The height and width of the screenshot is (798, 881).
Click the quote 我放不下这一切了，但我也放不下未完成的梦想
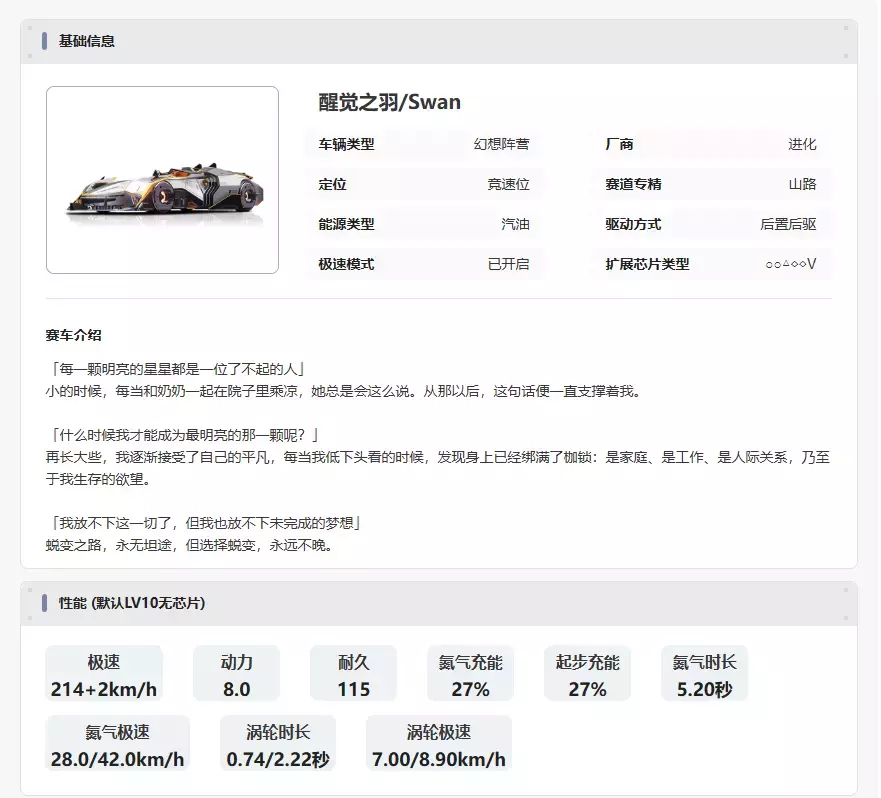point(205,523)
